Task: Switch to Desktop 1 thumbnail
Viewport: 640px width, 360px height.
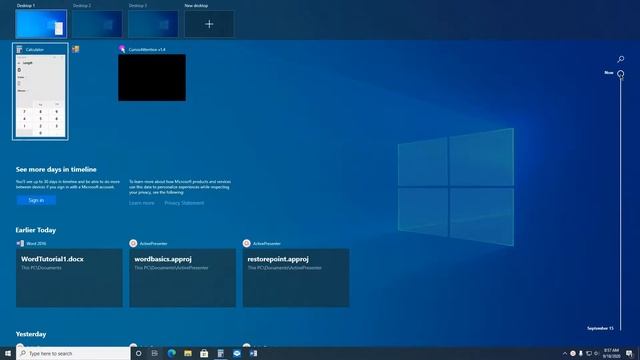Action: coord(41,24)
